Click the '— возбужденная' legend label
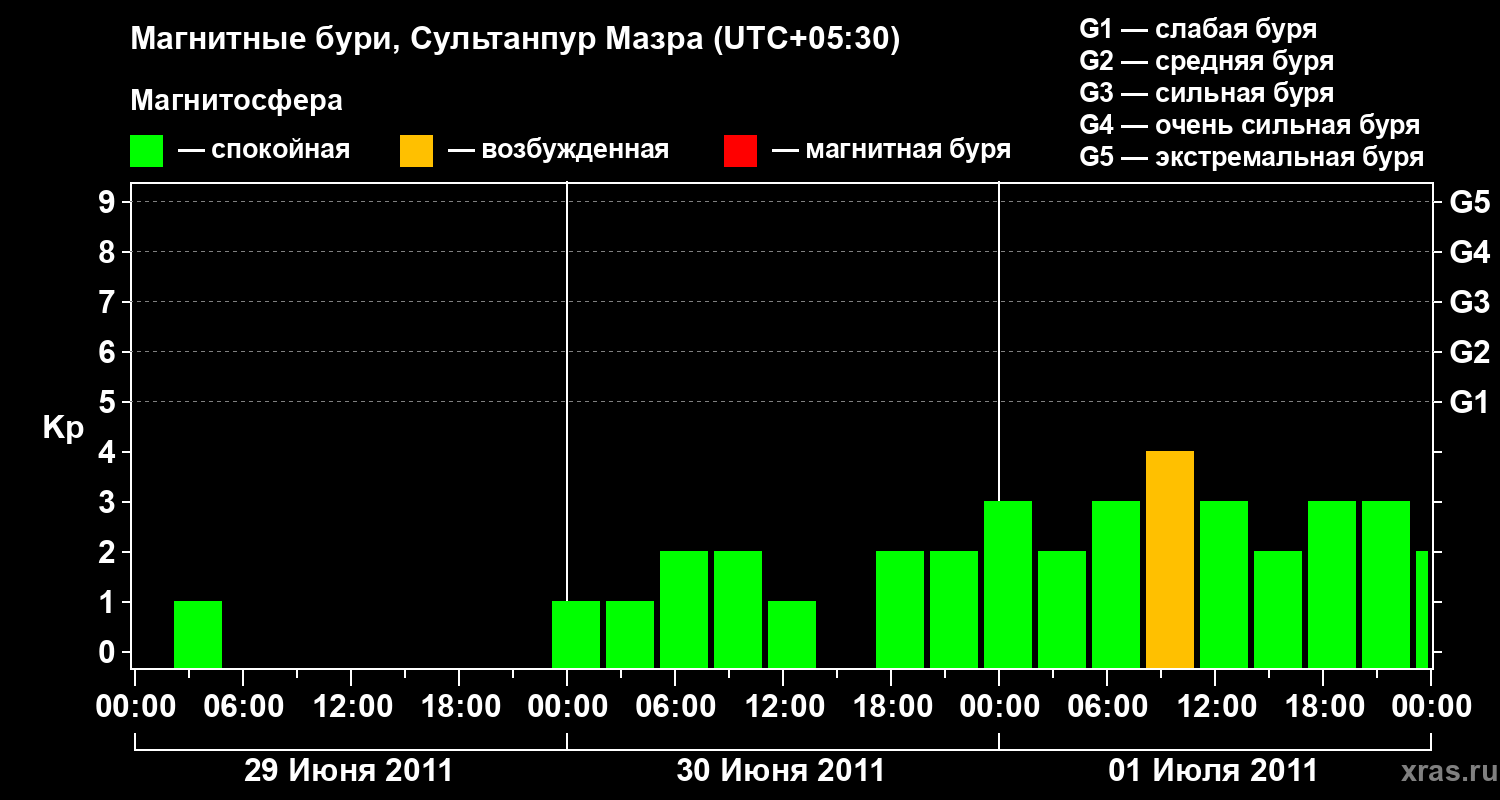The height and width of the screenshot is (800, 1500). tap(558, 151)
